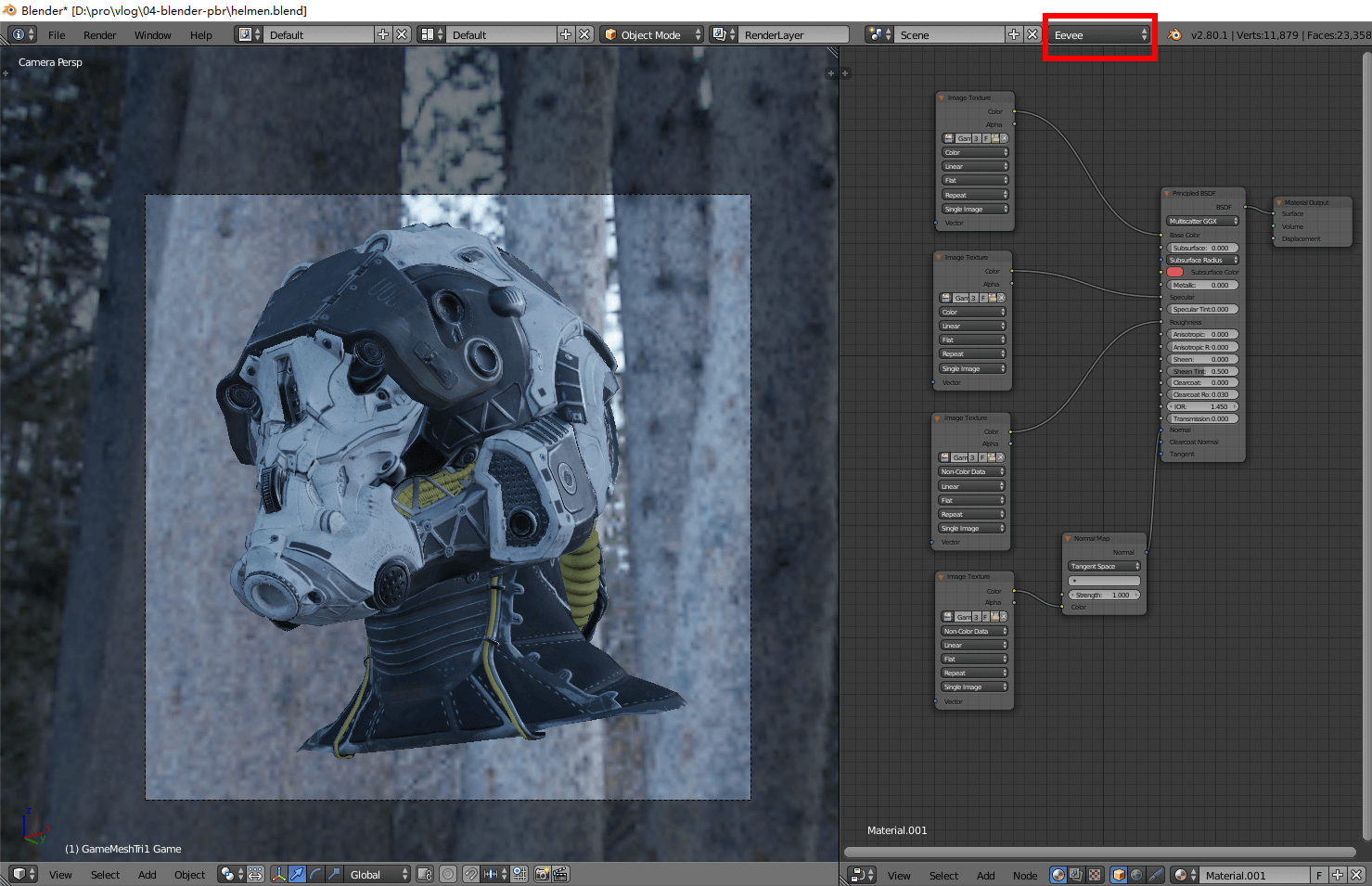Click the Material.001 name field

coord(1253,875)
